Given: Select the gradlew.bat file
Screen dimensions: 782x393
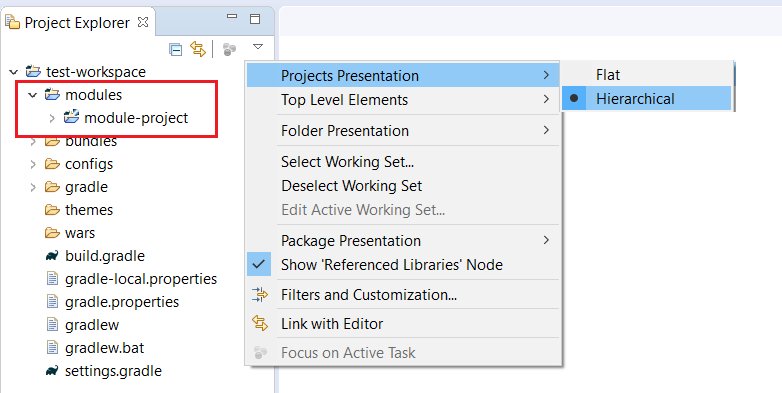Looking at the screenshot, I should pos(105,348).
